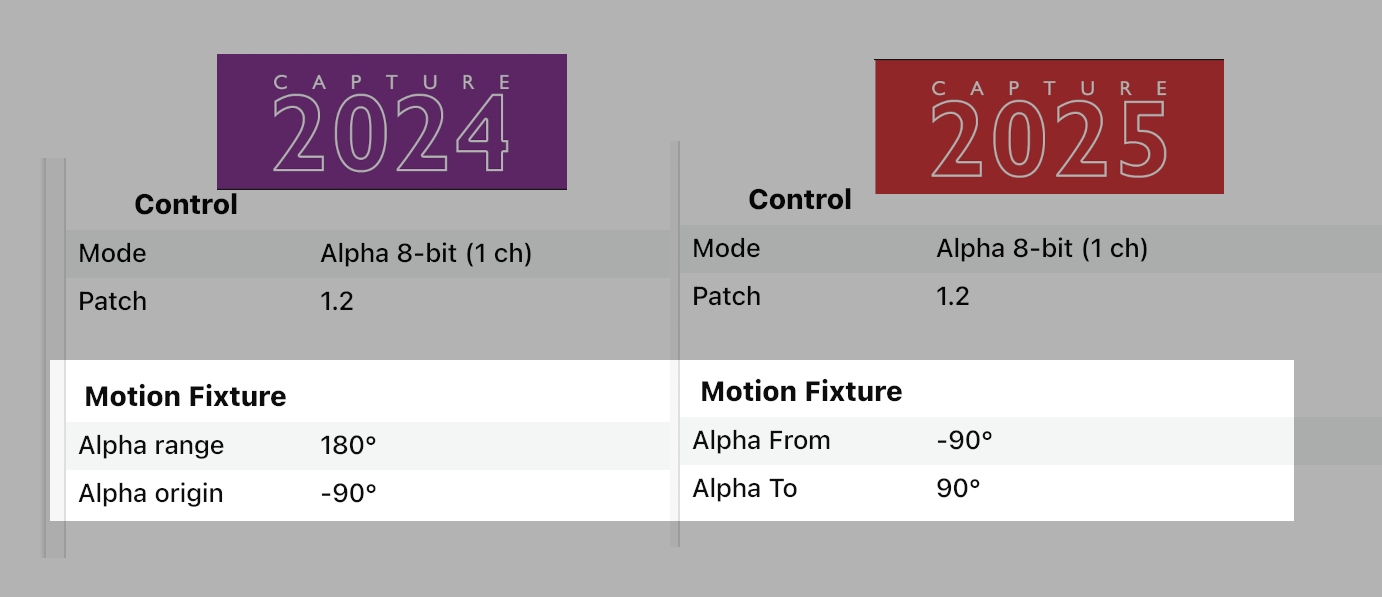
Task: Open Mode dropdown value under Capture 2025
Action: (1042, 249)
